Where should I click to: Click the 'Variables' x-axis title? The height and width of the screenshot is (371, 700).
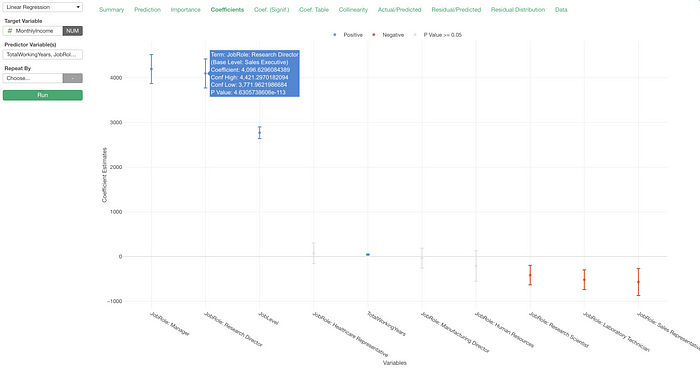pyautogui.click(x=395, y=363)
